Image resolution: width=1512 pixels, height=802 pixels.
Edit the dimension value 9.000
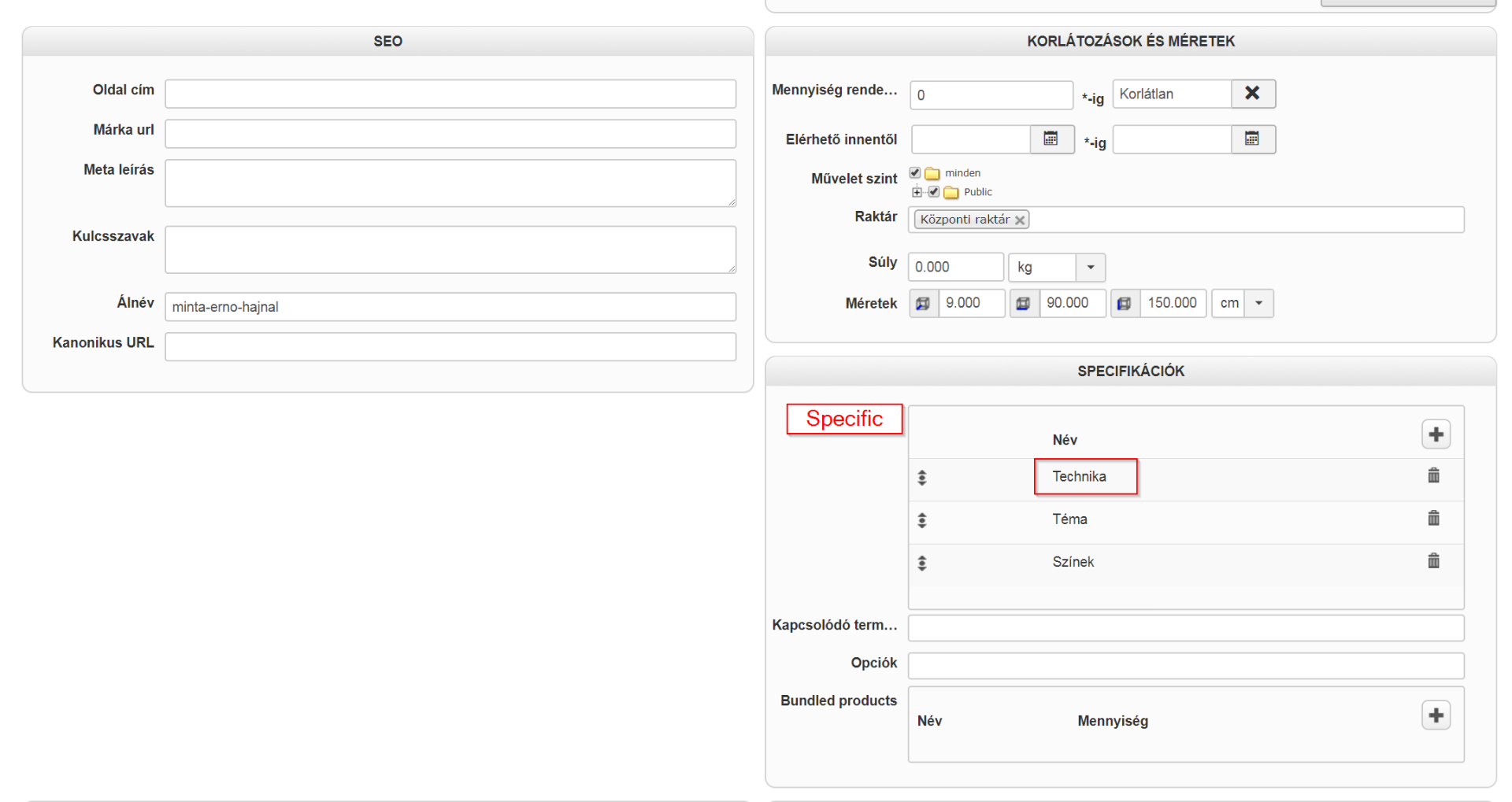point(972,303)
